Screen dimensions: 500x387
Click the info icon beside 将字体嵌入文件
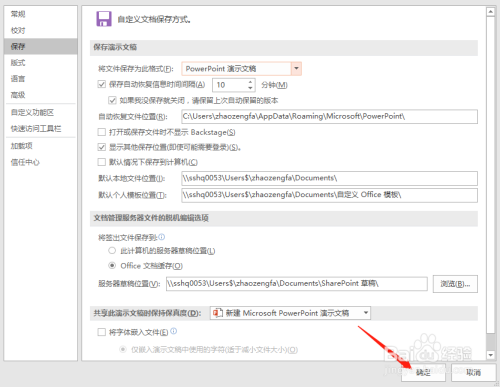[x=174, y=331]
